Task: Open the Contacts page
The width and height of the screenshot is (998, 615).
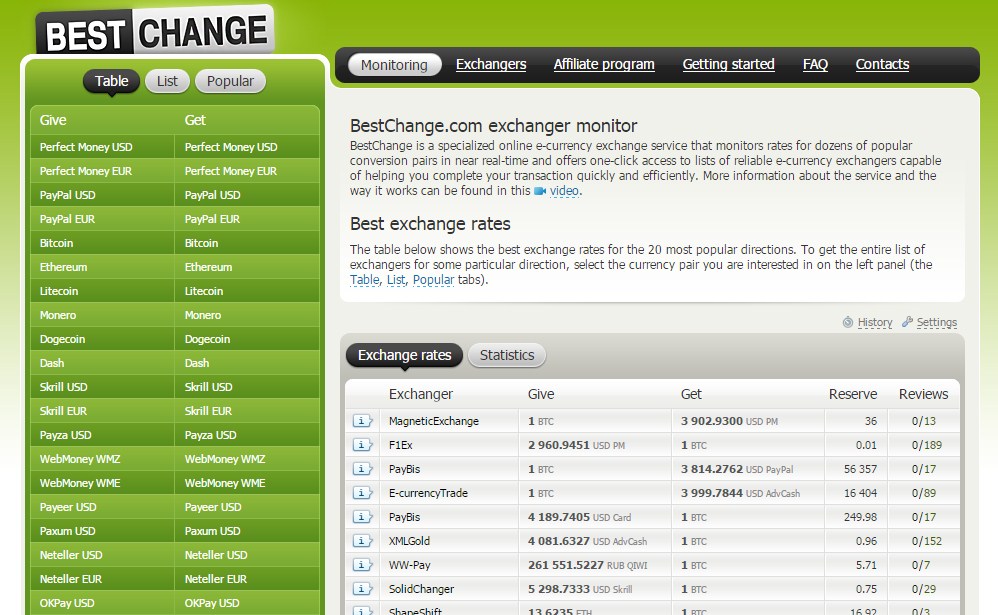Action: [882, 64]
